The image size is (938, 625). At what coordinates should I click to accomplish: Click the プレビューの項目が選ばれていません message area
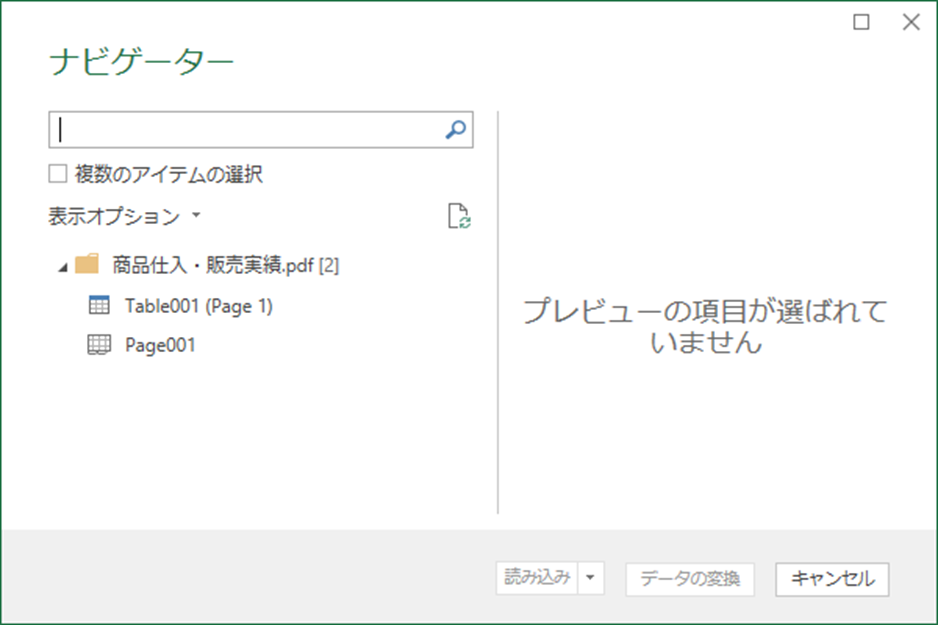[705, 326]
